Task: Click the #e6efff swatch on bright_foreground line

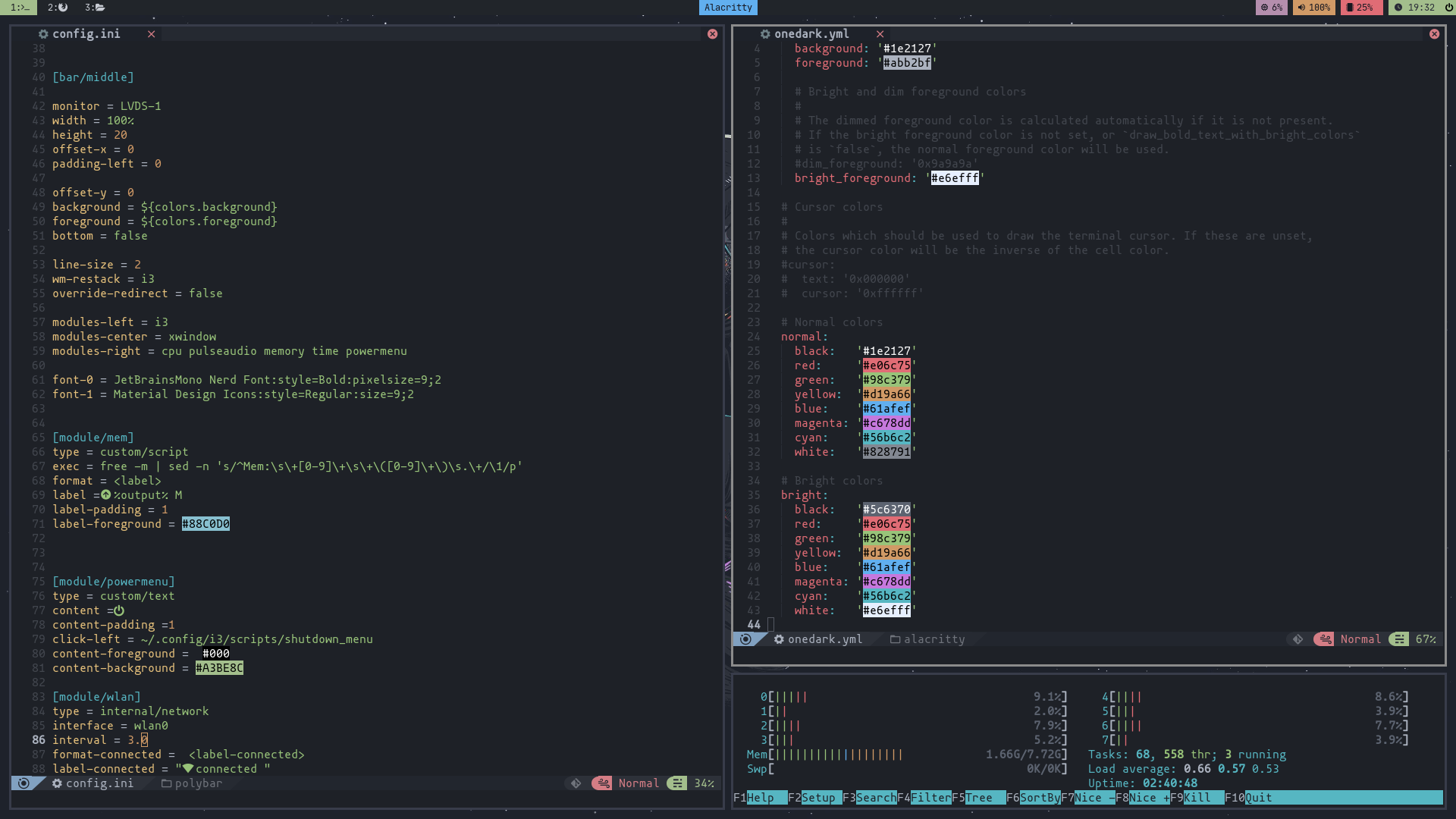Action: [x=955, y=178]
